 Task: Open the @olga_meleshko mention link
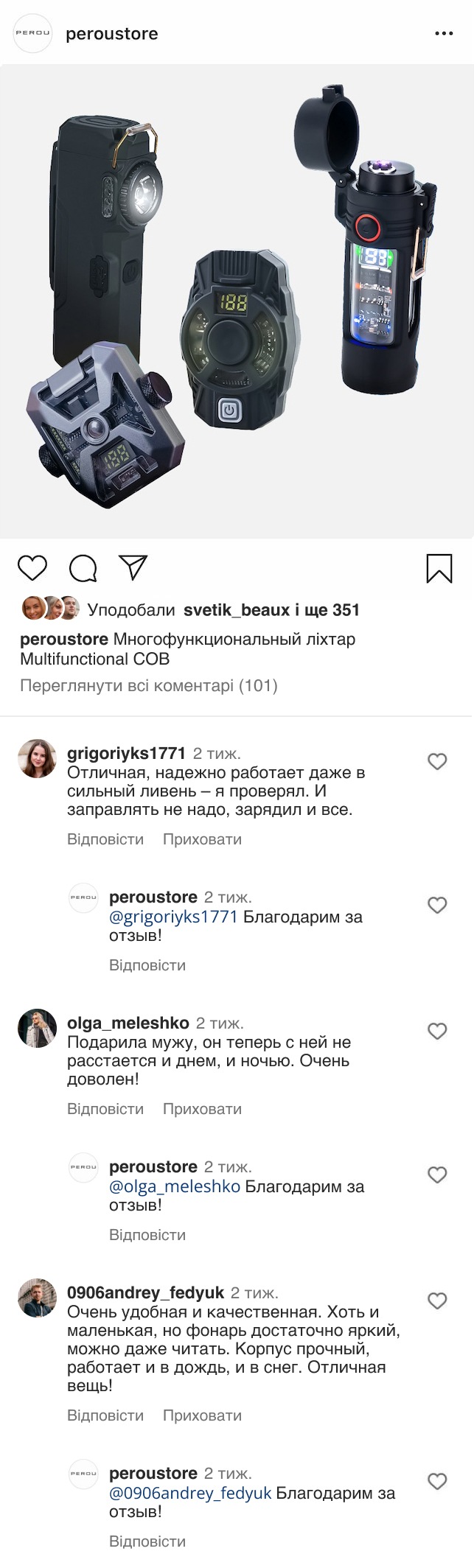point(175,1186)
